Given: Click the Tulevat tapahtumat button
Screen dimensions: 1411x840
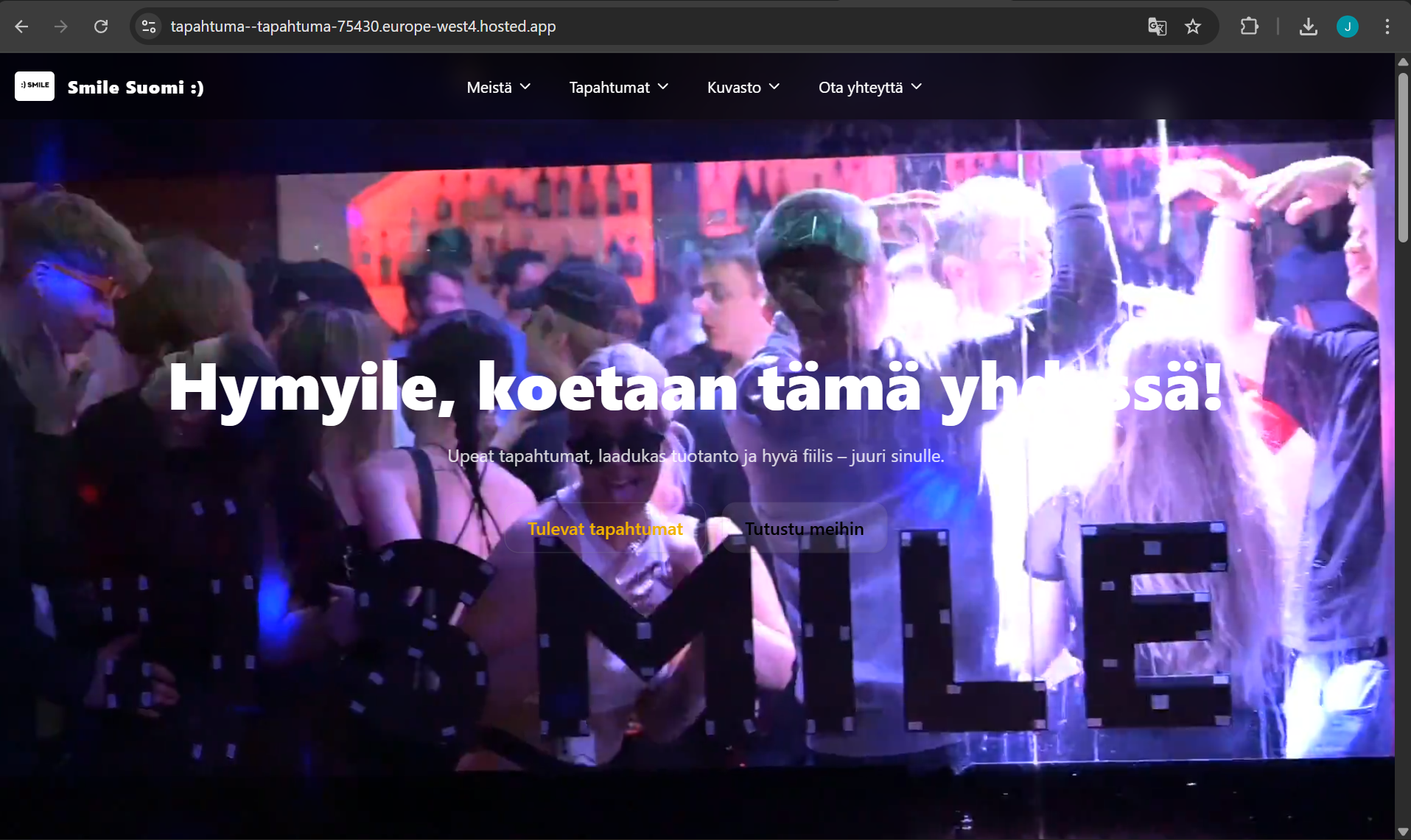Looking at the screenshot, I should point(605,528).
